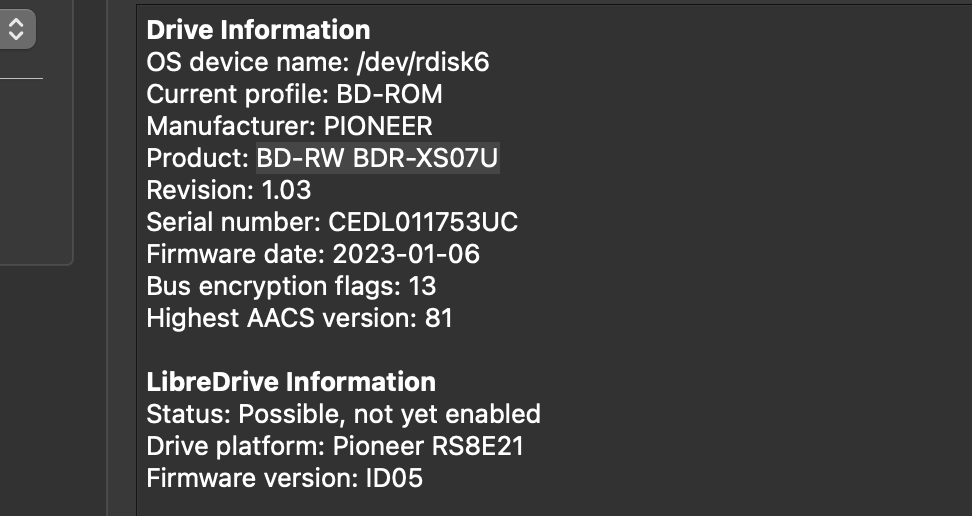This screenshot has width=972, height=516.
Task: Click the drive platform Pioneer RS8E21
Action: (428, 447)
